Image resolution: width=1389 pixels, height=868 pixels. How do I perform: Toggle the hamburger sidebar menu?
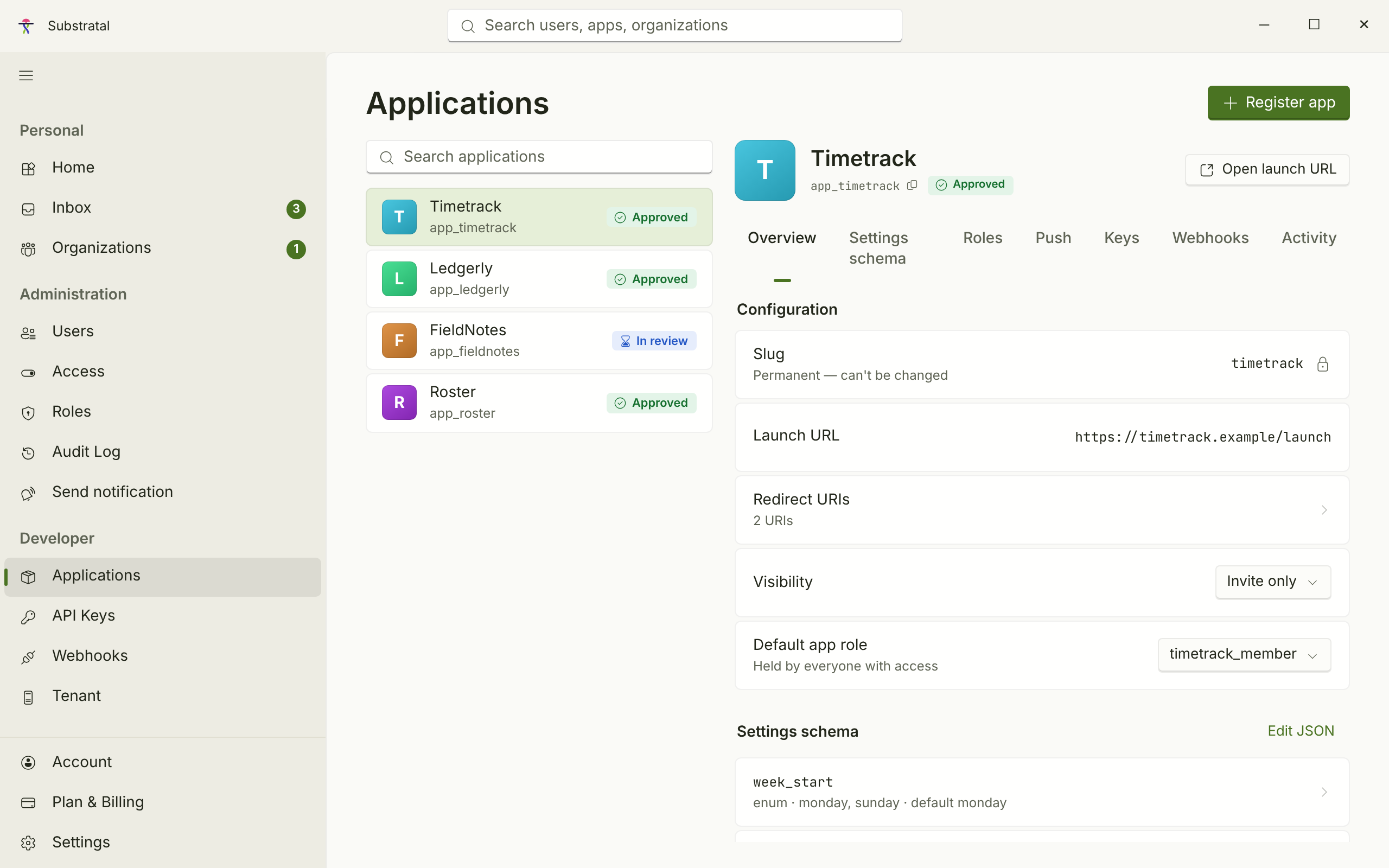[26, 75]
